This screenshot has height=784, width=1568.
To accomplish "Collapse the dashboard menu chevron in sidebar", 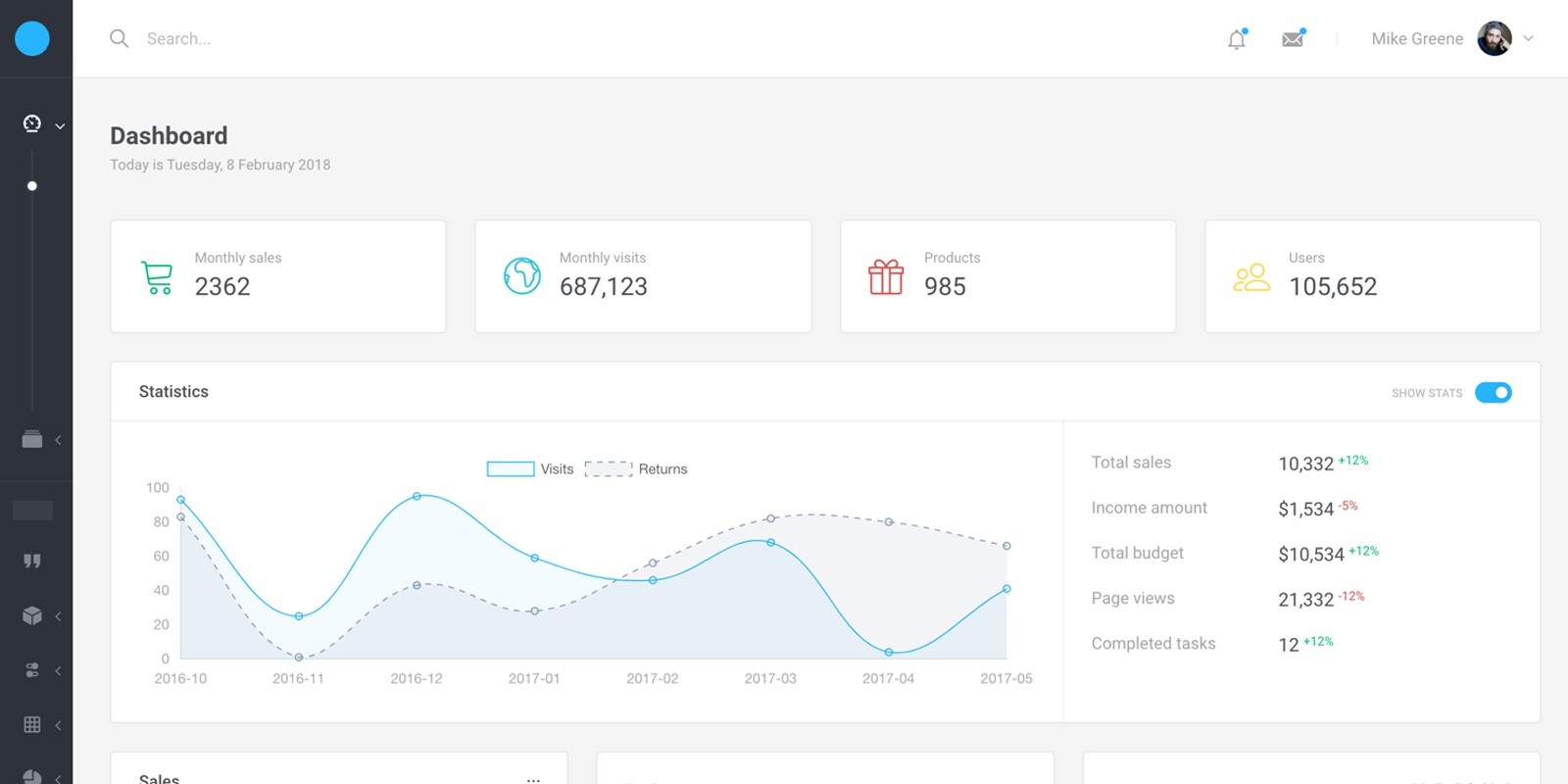I will [60, 125].
